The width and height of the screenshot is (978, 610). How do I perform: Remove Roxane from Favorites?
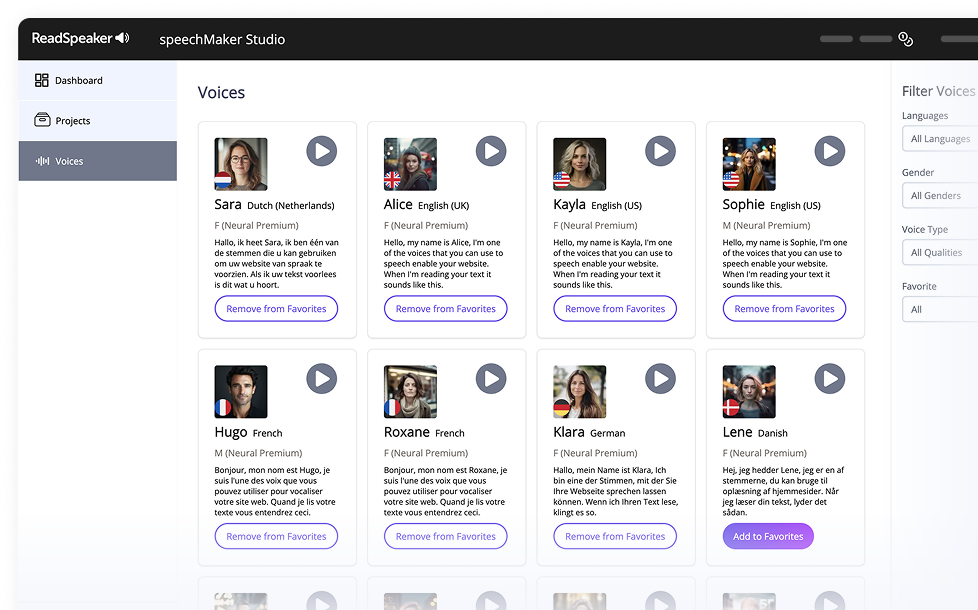(445, 537)
